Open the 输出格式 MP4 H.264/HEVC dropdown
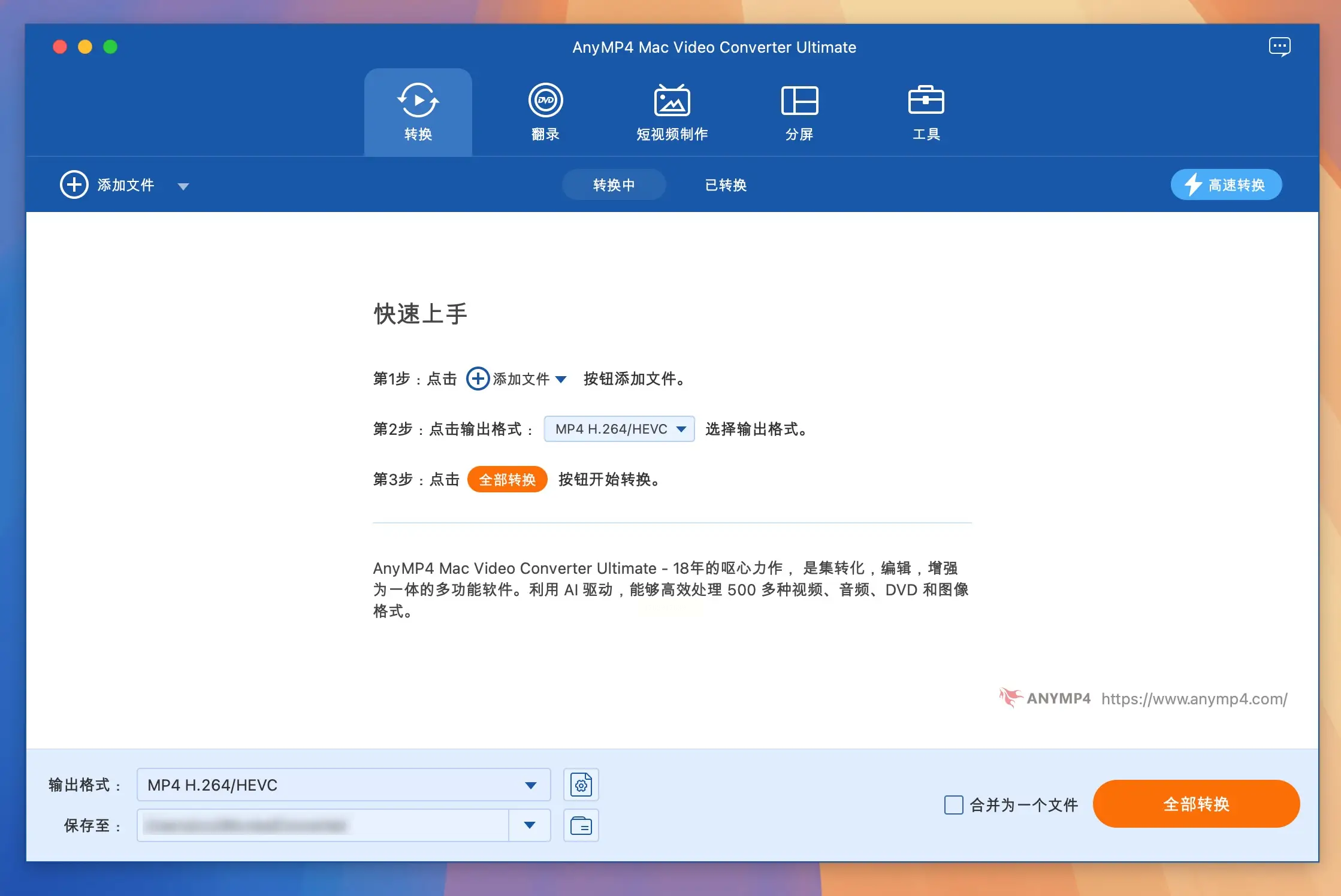1341x896 pixels. 343,785
